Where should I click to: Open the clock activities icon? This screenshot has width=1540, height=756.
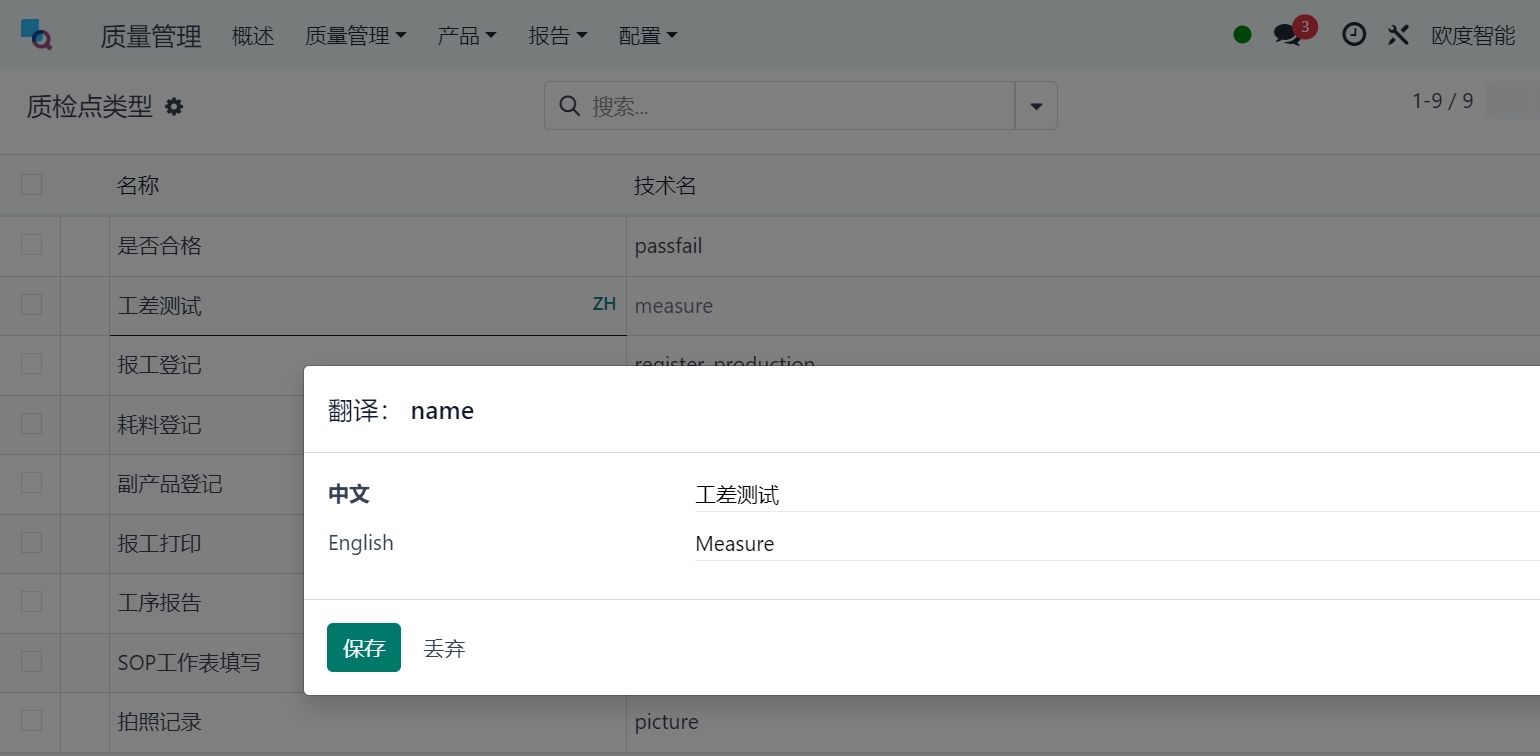pos(1353,35)
